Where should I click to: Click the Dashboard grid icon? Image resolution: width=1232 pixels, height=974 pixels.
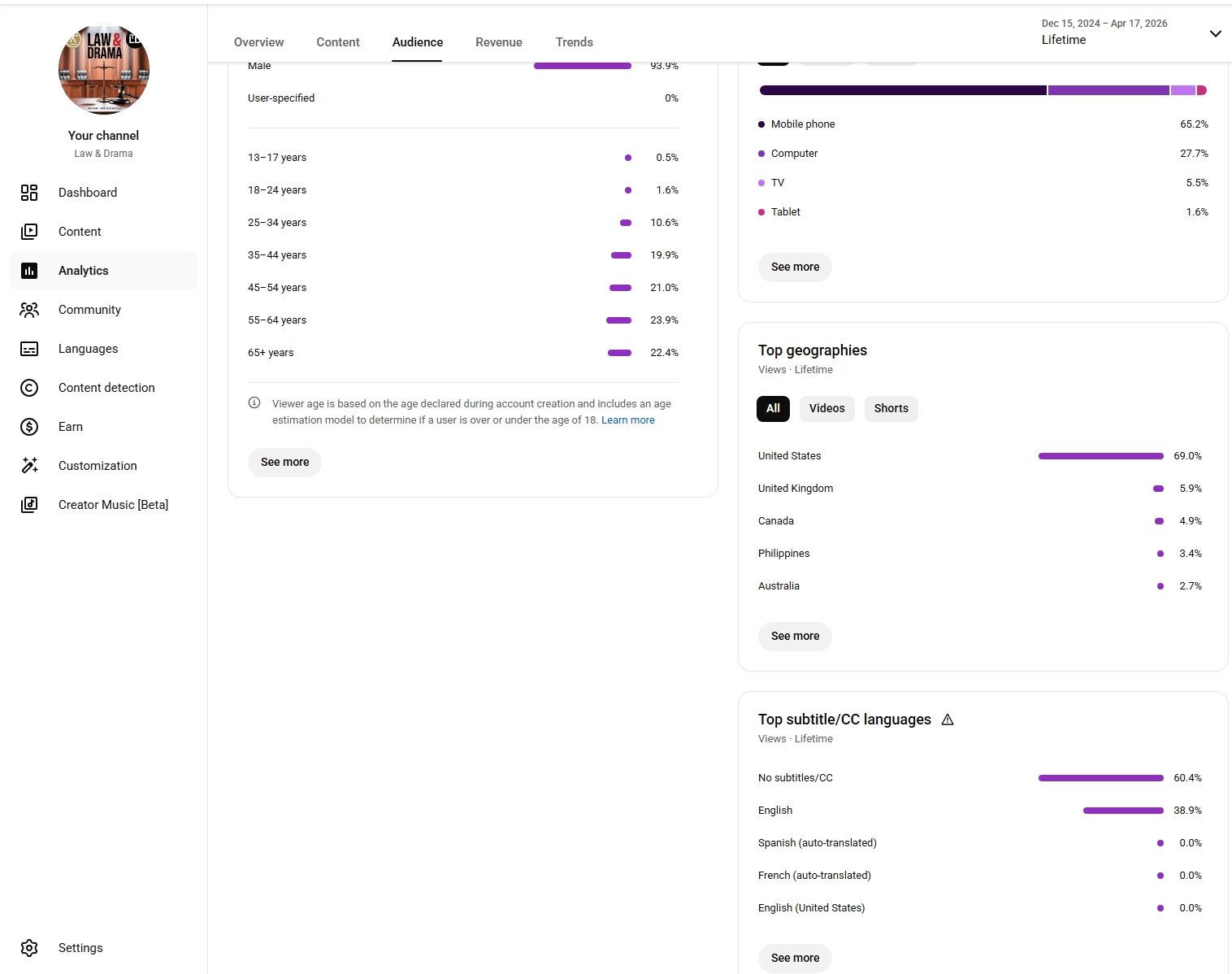pyautogui.click(x=29, y=193)
